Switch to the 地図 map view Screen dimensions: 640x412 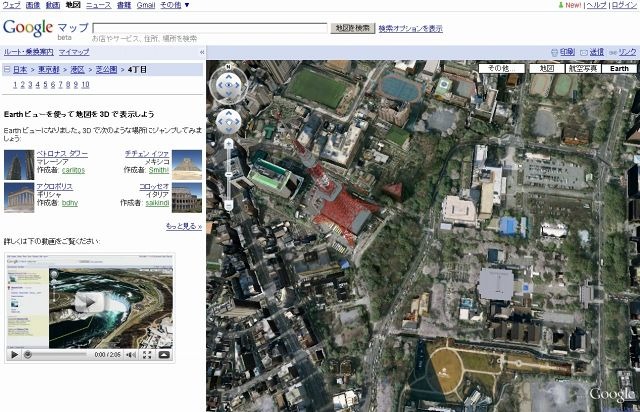pyautogui.click(x=547, y=69)
